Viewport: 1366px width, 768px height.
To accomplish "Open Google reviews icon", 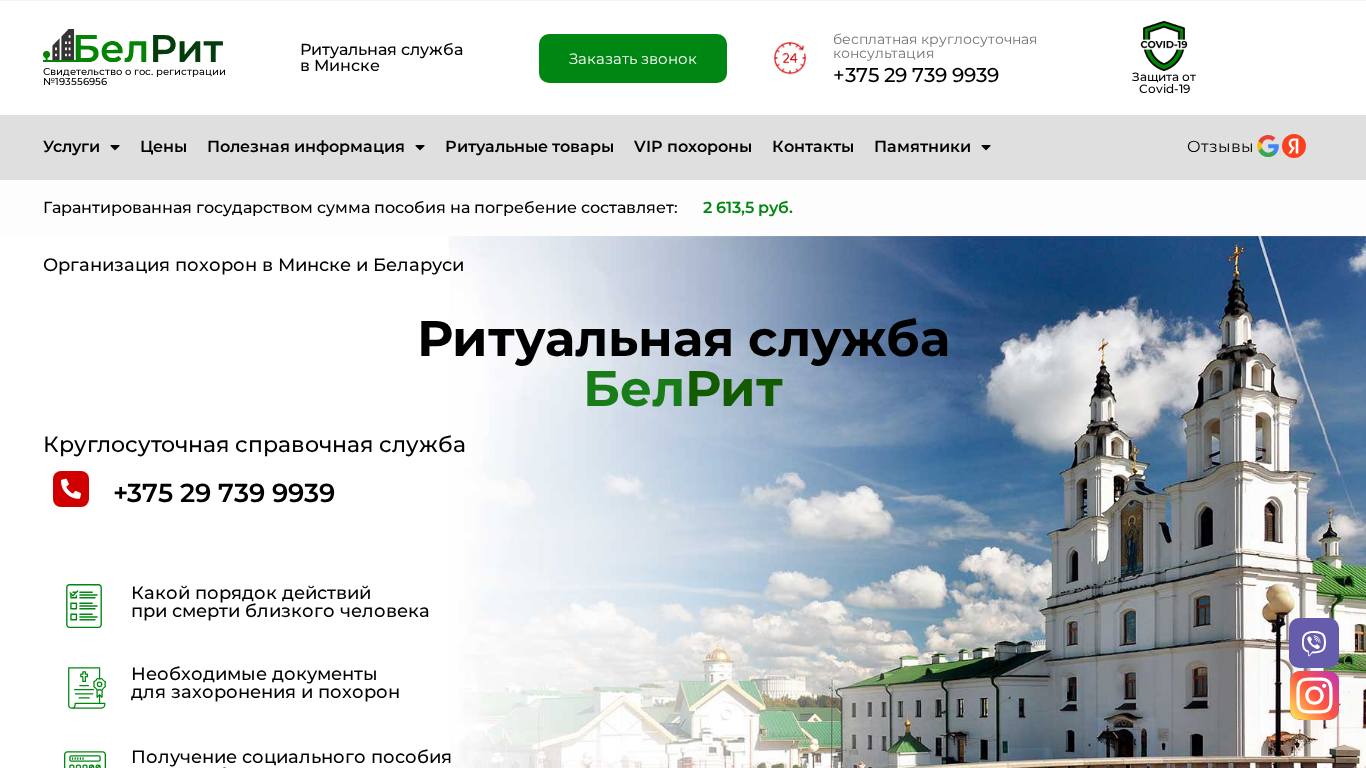I will (1268, 146).
